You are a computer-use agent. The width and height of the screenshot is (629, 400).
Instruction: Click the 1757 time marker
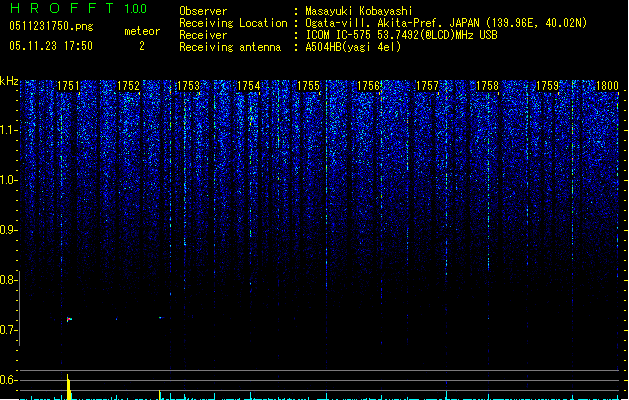(x=427, y=87)
